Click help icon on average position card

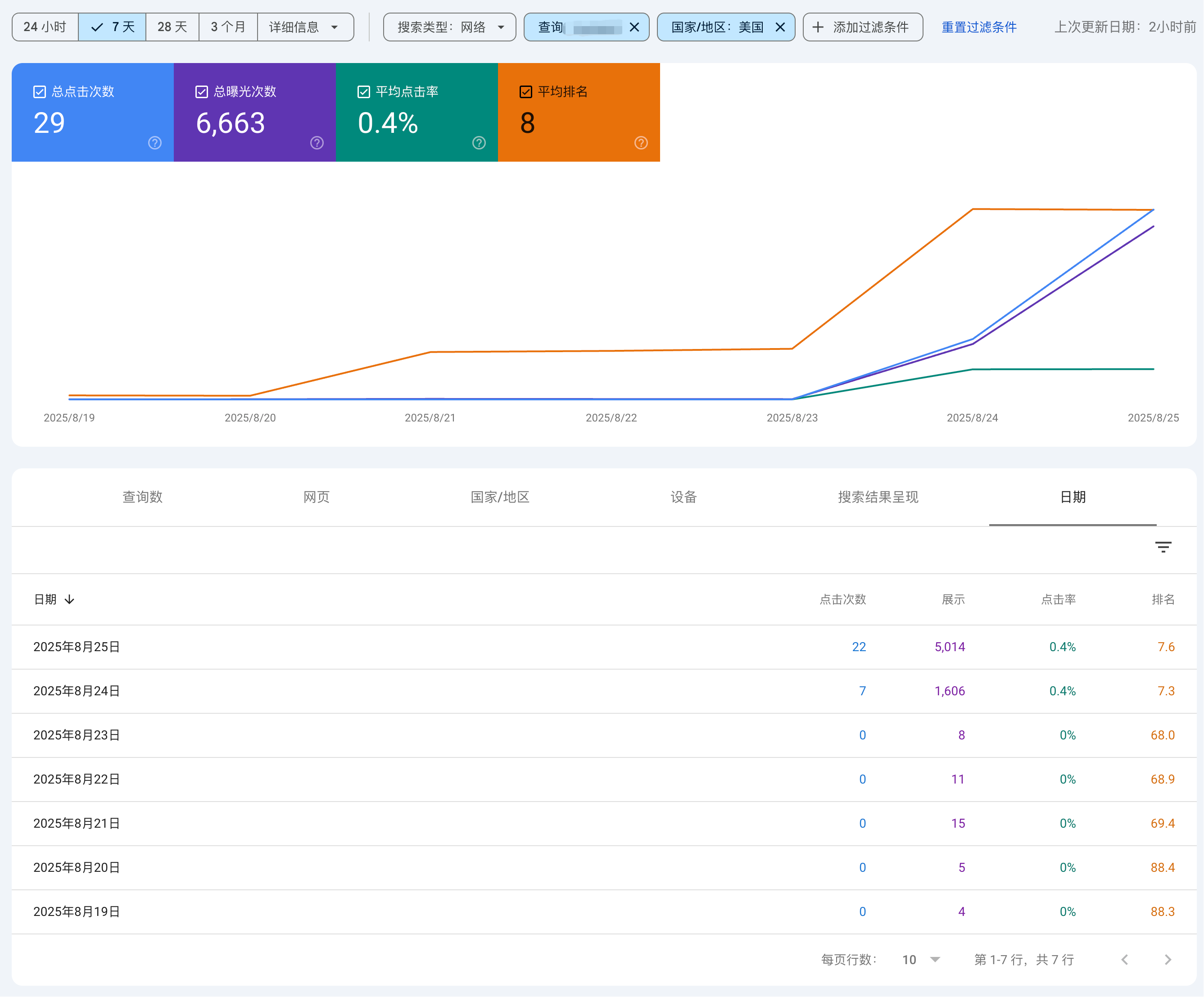[x=642, y=143]
